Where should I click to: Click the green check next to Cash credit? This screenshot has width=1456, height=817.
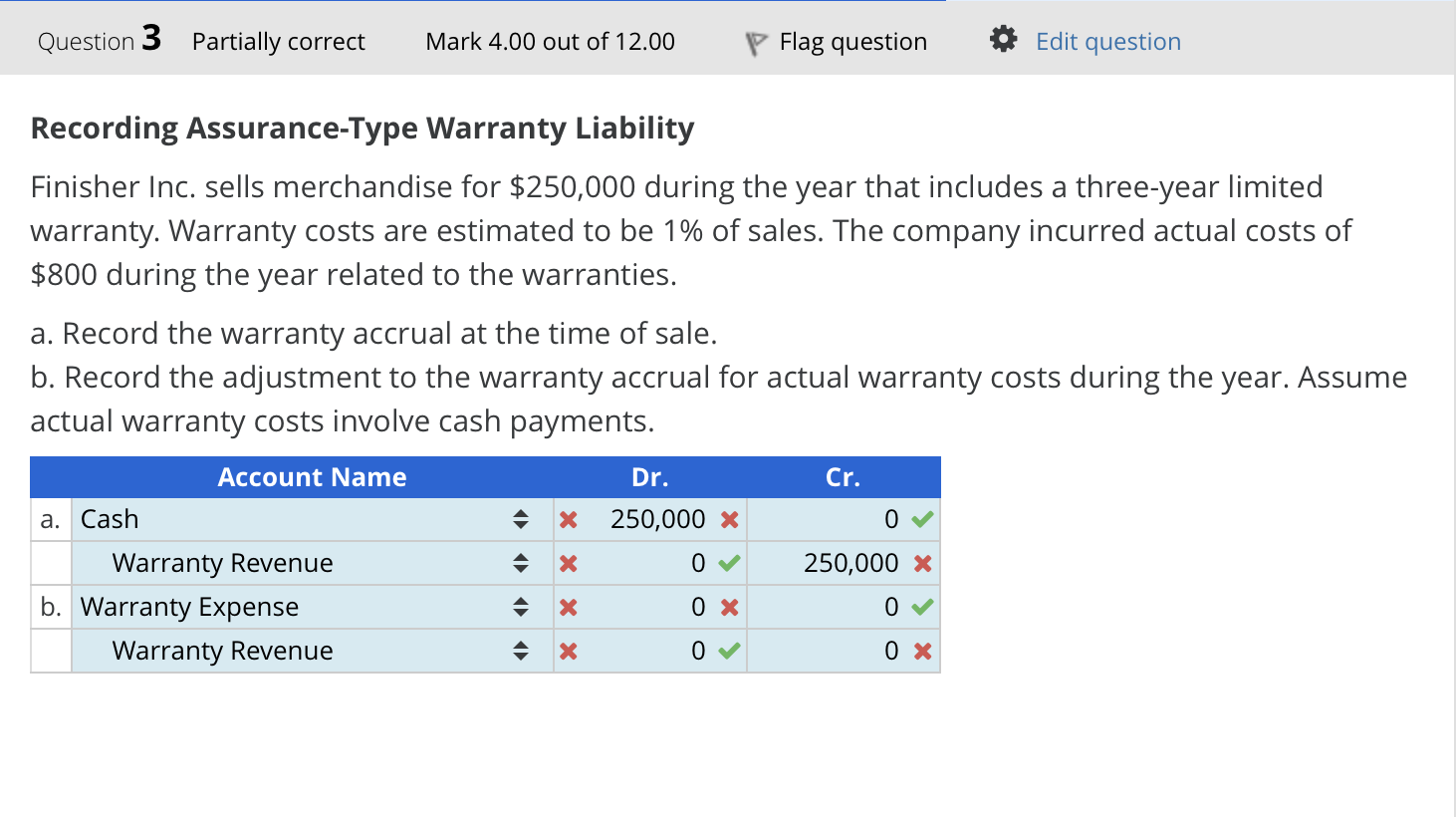(x=922, y=519)
